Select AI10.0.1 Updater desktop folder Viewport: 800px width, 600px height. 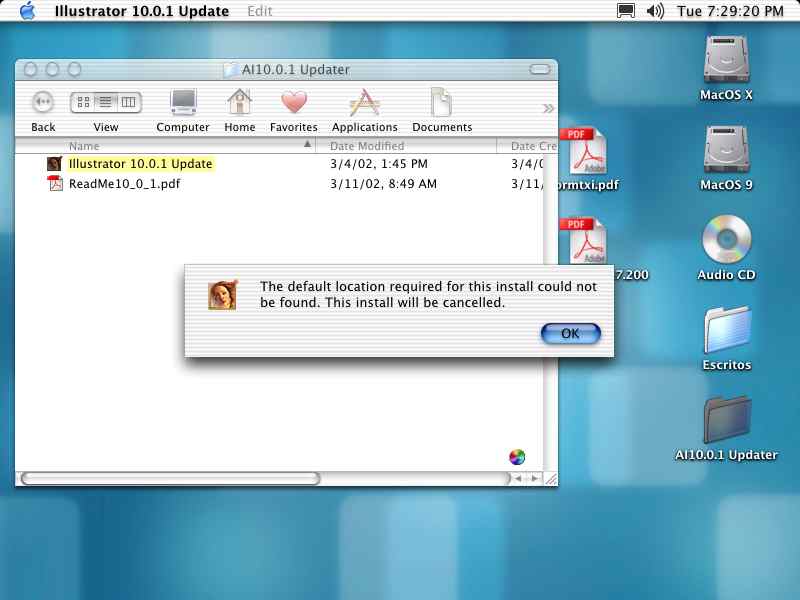tap(727, 428)
